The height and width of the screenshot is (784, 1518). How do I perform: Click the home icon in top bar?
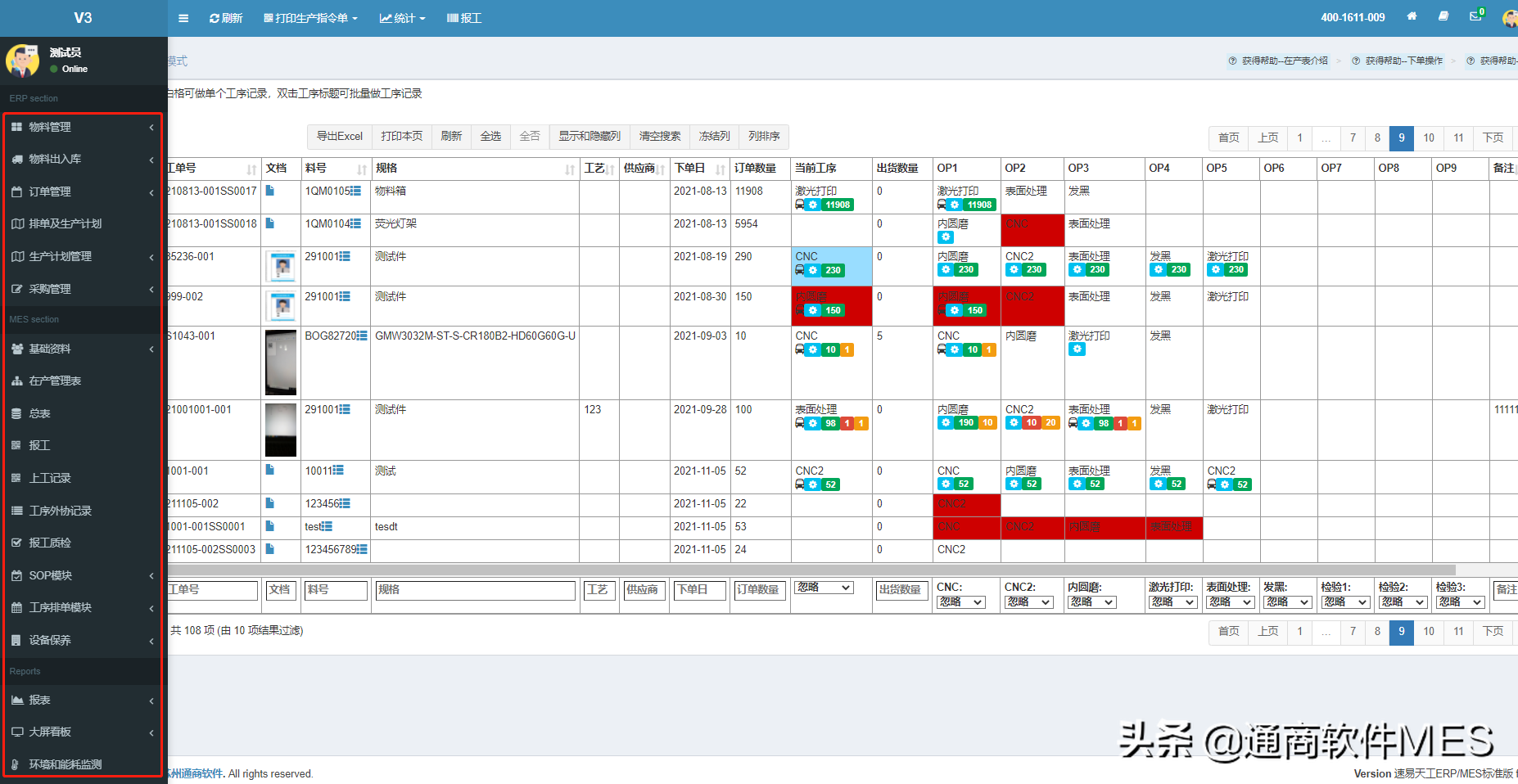click(x=1412, y=16)
